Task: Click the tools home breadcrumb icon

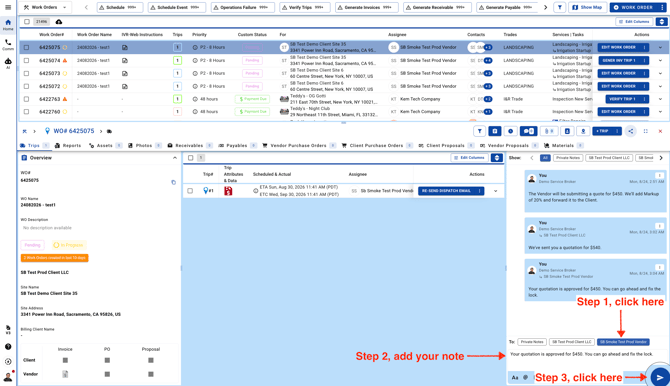Action: point(25,131)
